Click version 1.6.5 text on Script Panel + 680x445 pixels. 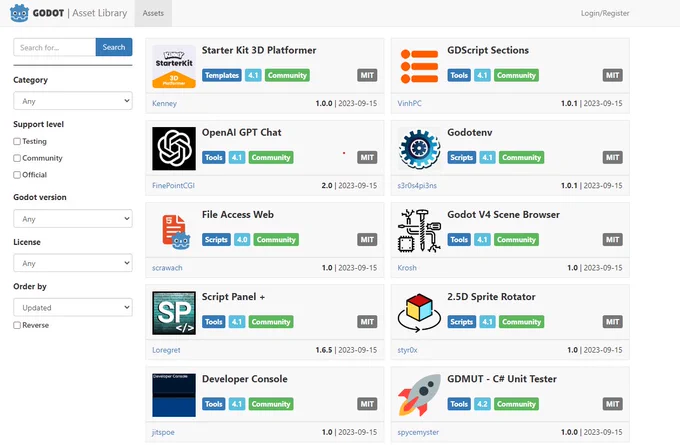[x=324, y=350]
